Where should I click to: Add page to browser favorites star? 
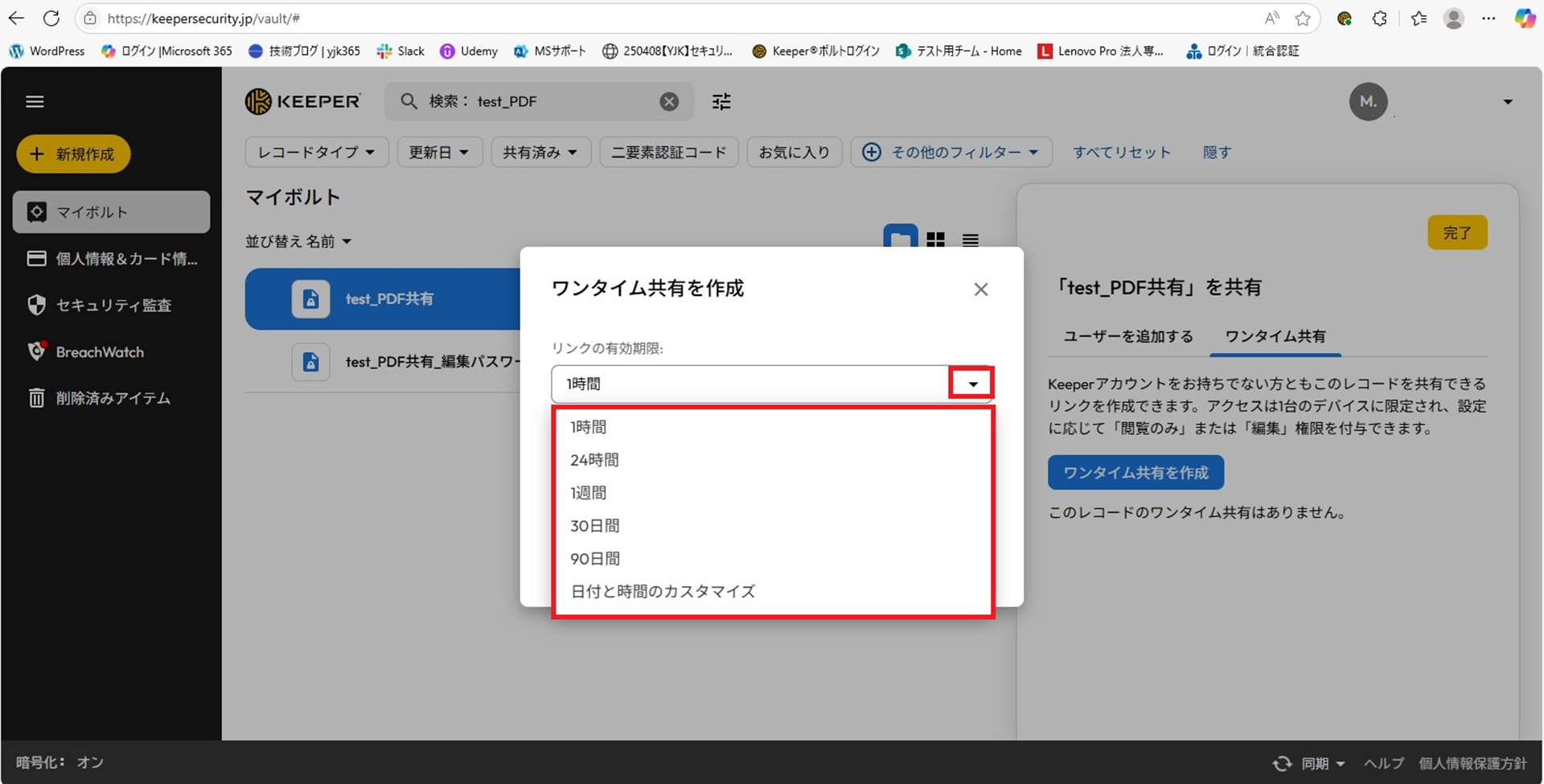1303,18
